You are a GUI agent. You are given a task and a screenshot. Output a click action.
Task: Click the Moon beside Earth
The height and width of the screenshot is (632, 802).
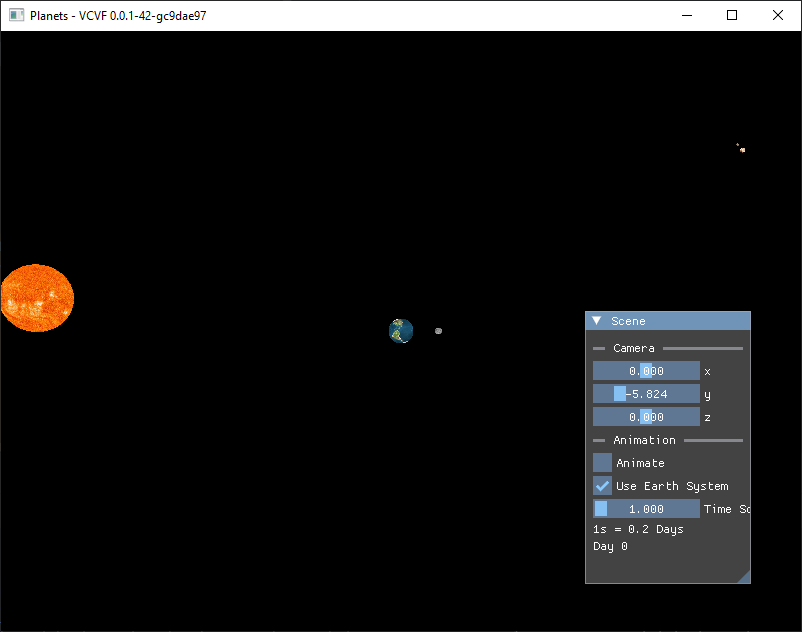438,330
